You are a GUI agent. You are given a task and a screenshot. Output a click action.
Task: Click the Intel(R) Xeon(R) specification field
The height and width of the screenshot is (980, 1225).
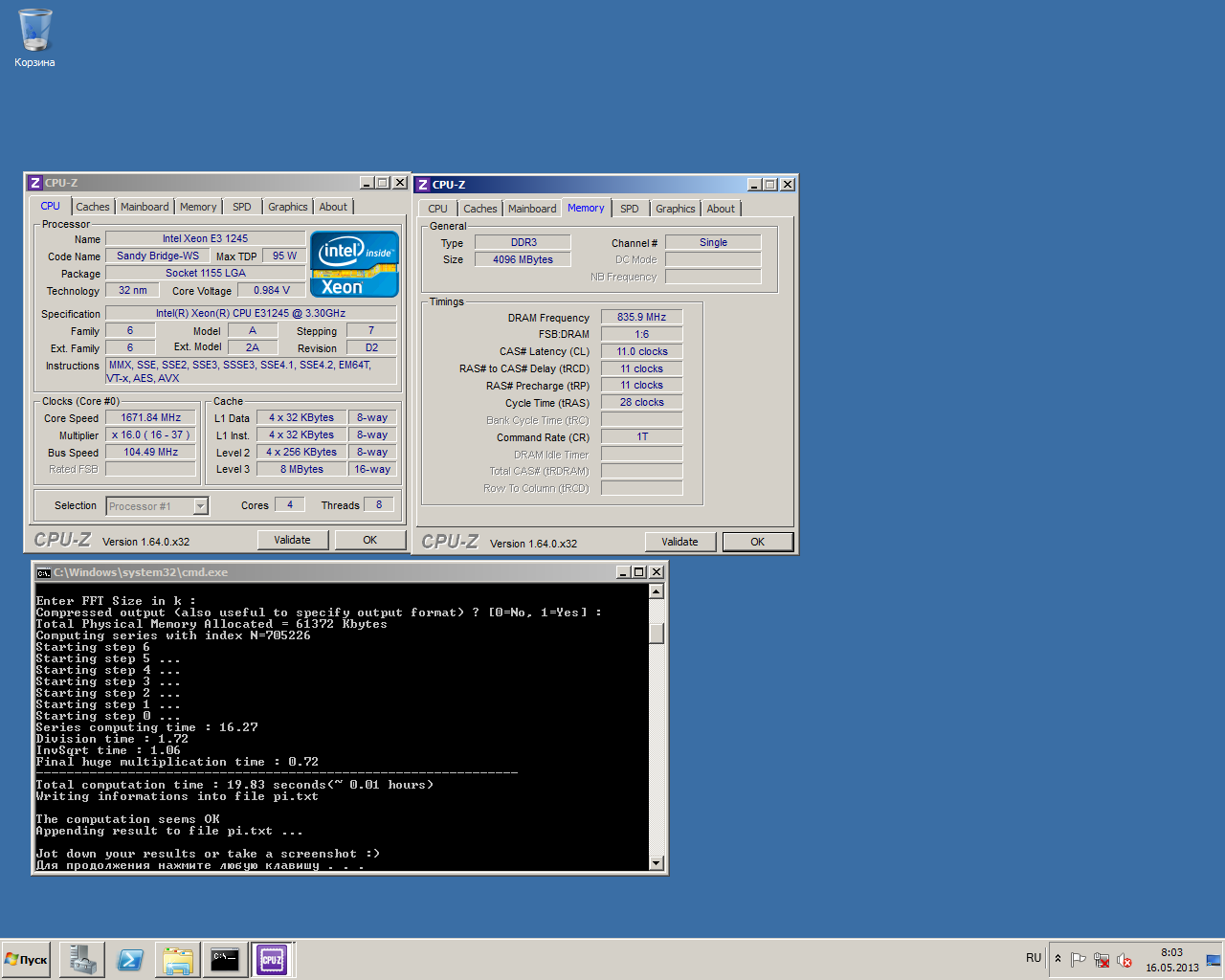(251, 313)
